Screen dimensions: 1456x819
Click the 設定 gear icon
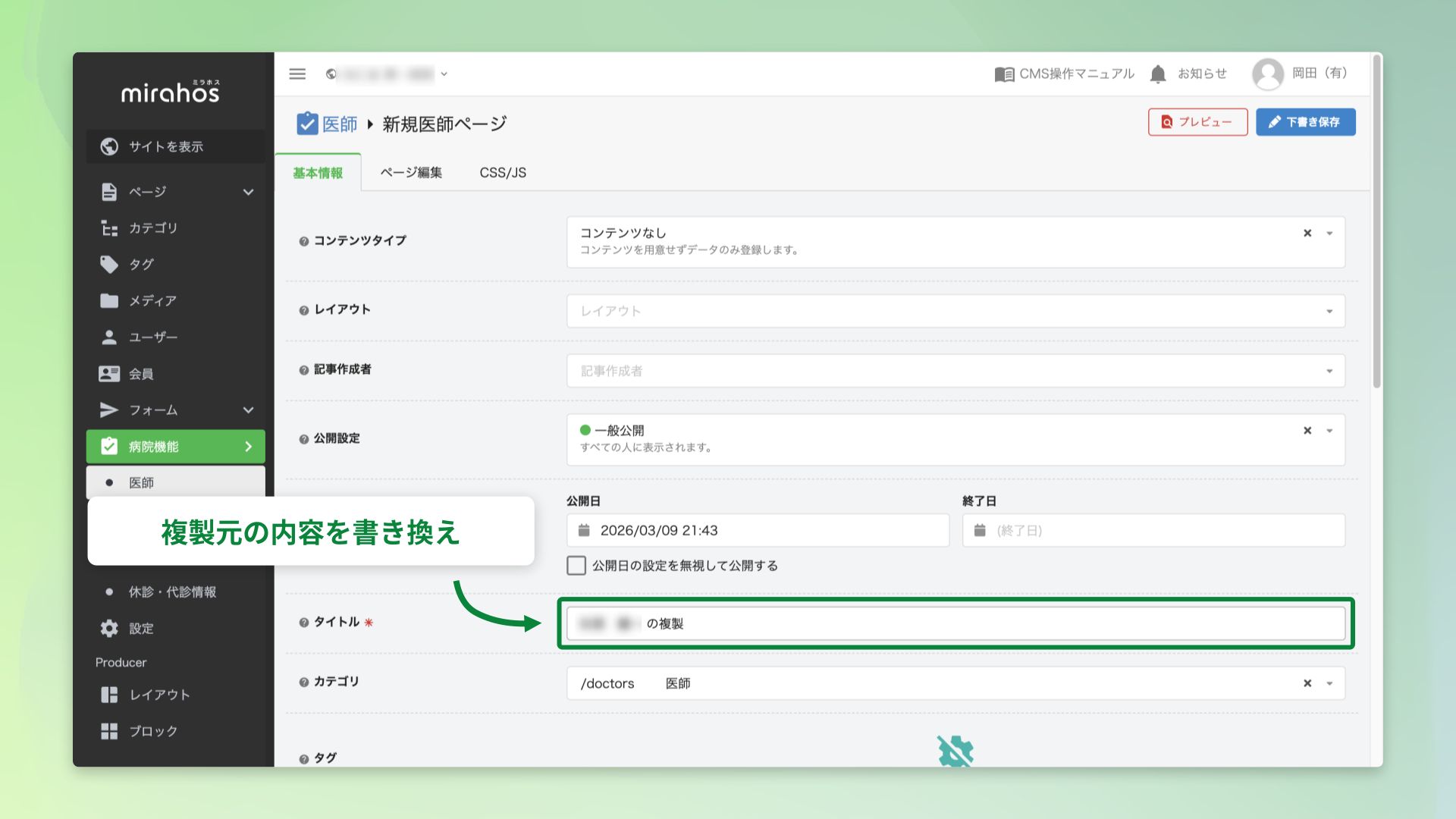pos(109,629)
